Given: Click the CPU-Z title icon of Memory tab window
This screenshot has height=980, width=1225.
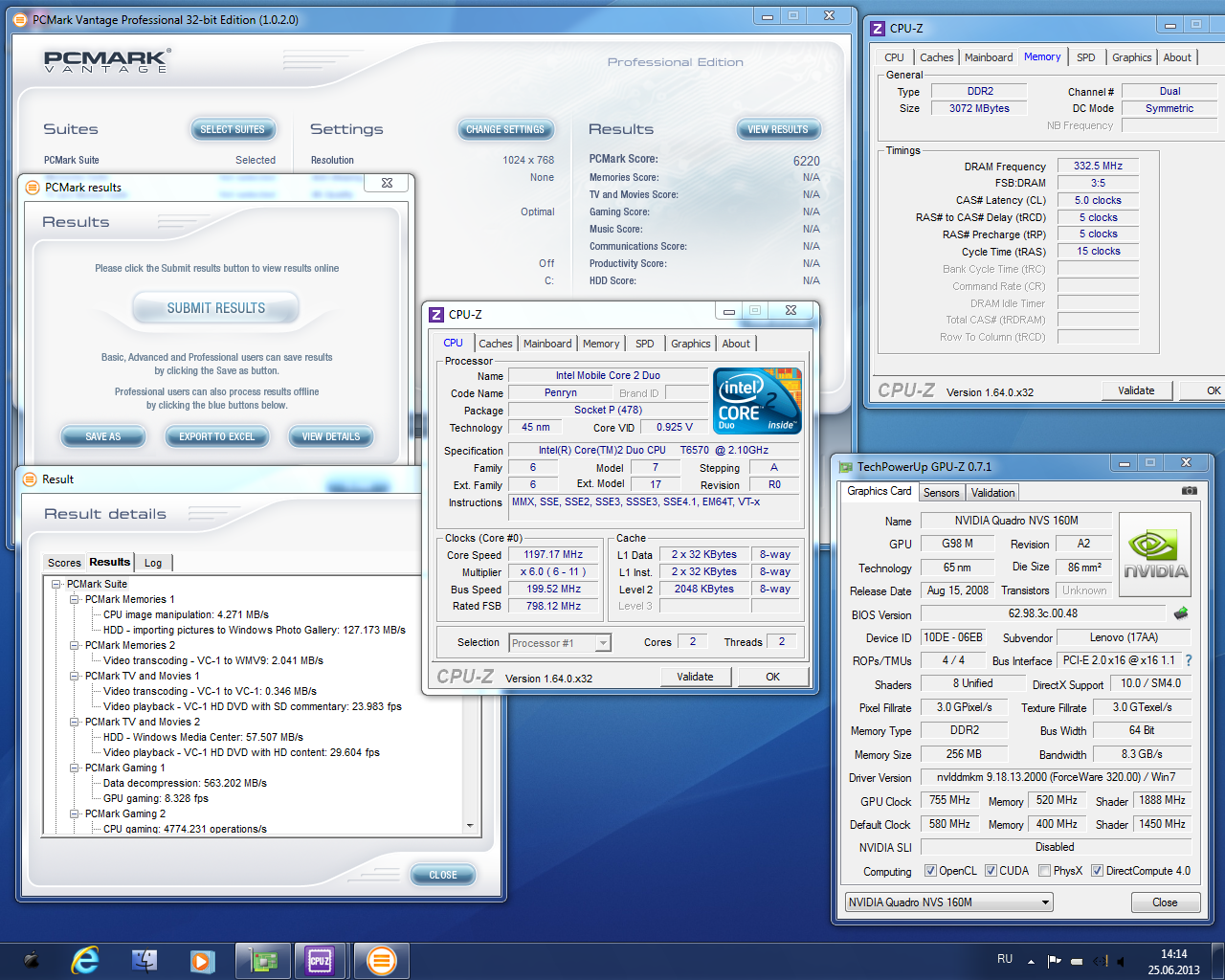Looking at the screenshot, I should [x=878, y=28].
